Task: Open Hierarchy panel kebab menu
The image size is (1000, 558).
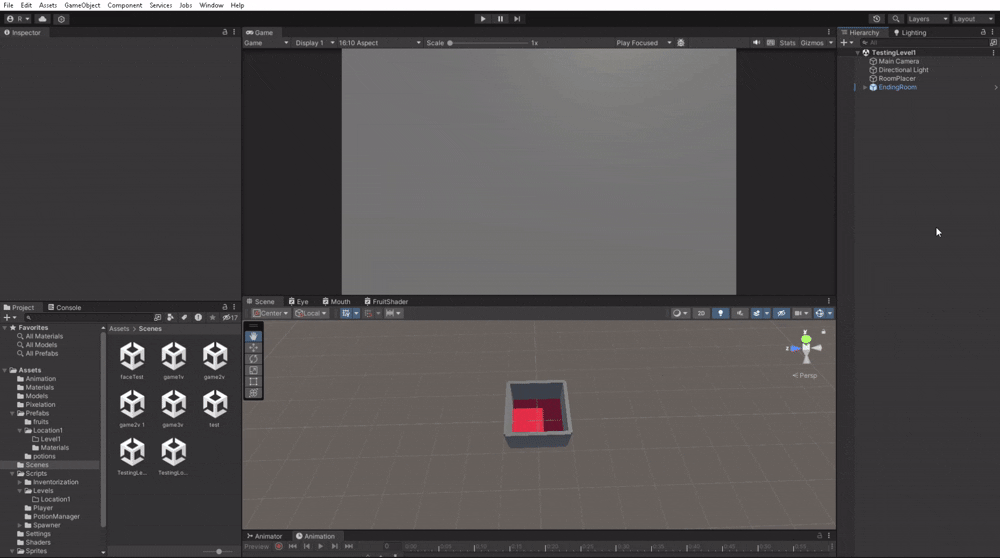Action: coord(992,32)
